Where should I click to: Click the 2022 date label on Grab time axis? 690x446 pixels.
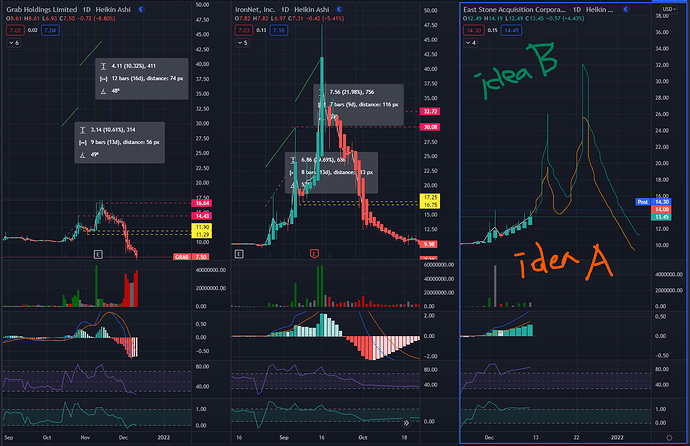[164, 437]
